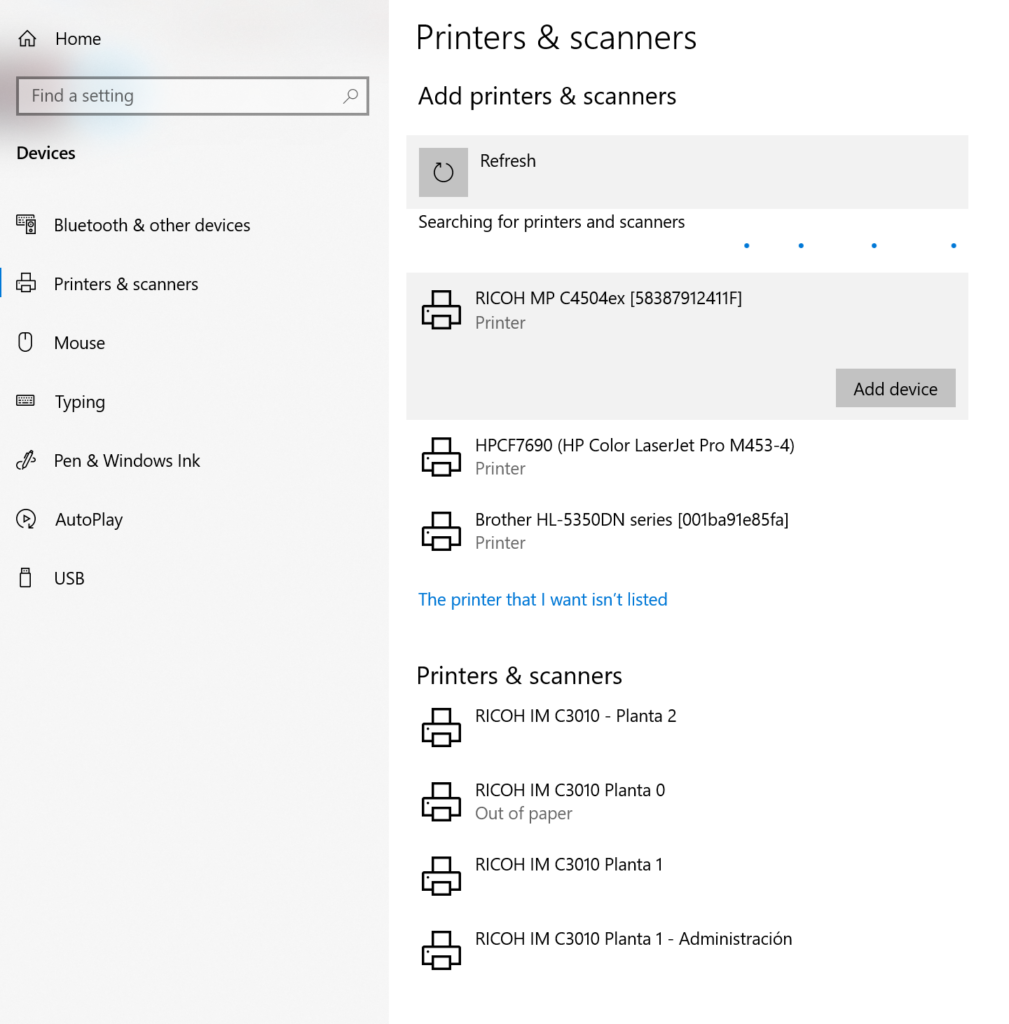Click the Refresh circular arrow icon
The width and height of the screenshot is (1009, 1024).
(x=443, y=172)
